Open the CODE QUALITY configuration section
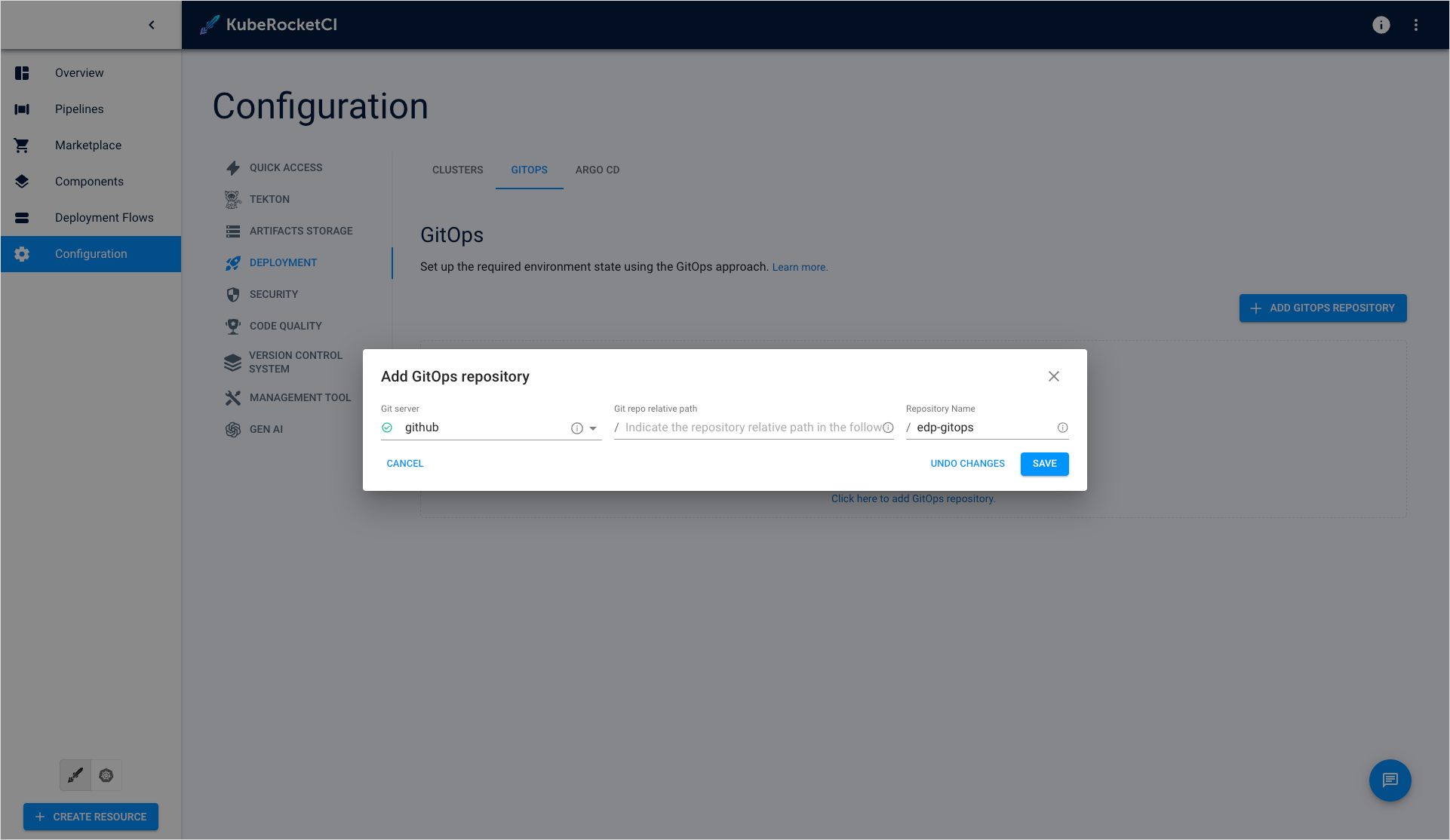The height and width of the screenshot is (840, 1450). [x=284, y=326]
